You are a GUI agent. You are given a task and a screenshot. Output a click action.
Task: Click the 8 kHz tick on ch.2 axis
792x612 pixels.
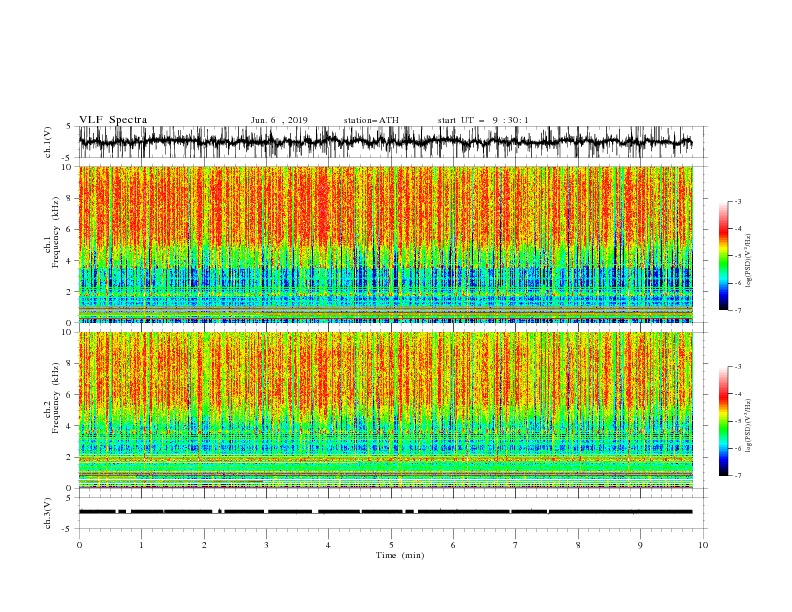click(70, 364)
